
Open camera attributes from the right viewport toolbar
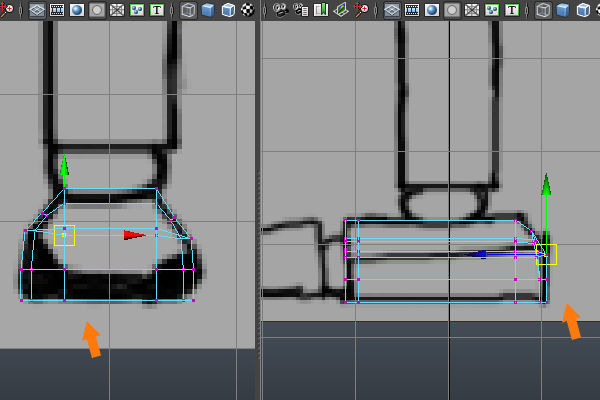[300, 11]
